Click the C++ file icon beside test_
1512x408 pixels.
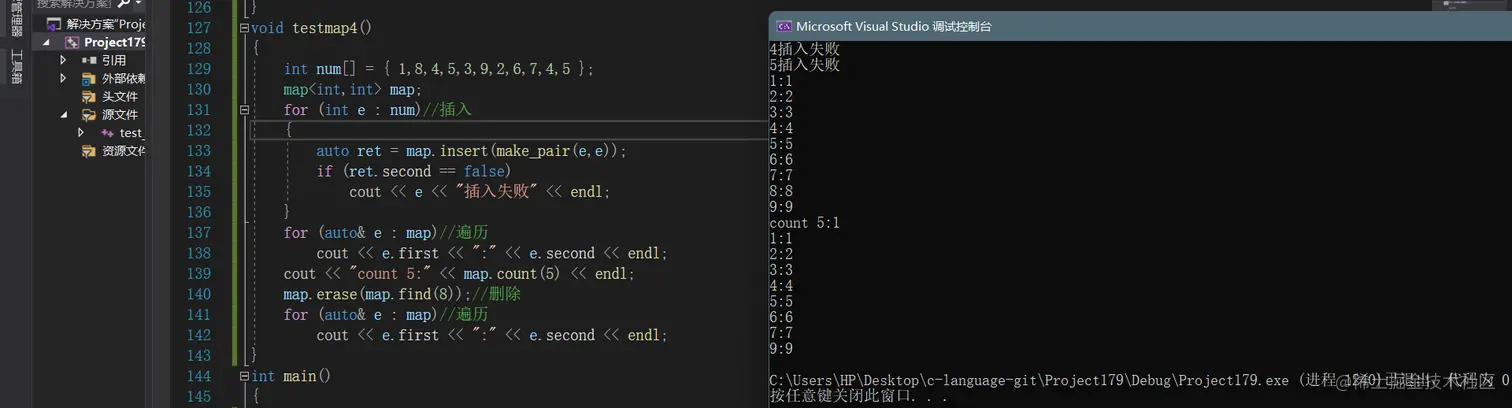click(107, 133)
